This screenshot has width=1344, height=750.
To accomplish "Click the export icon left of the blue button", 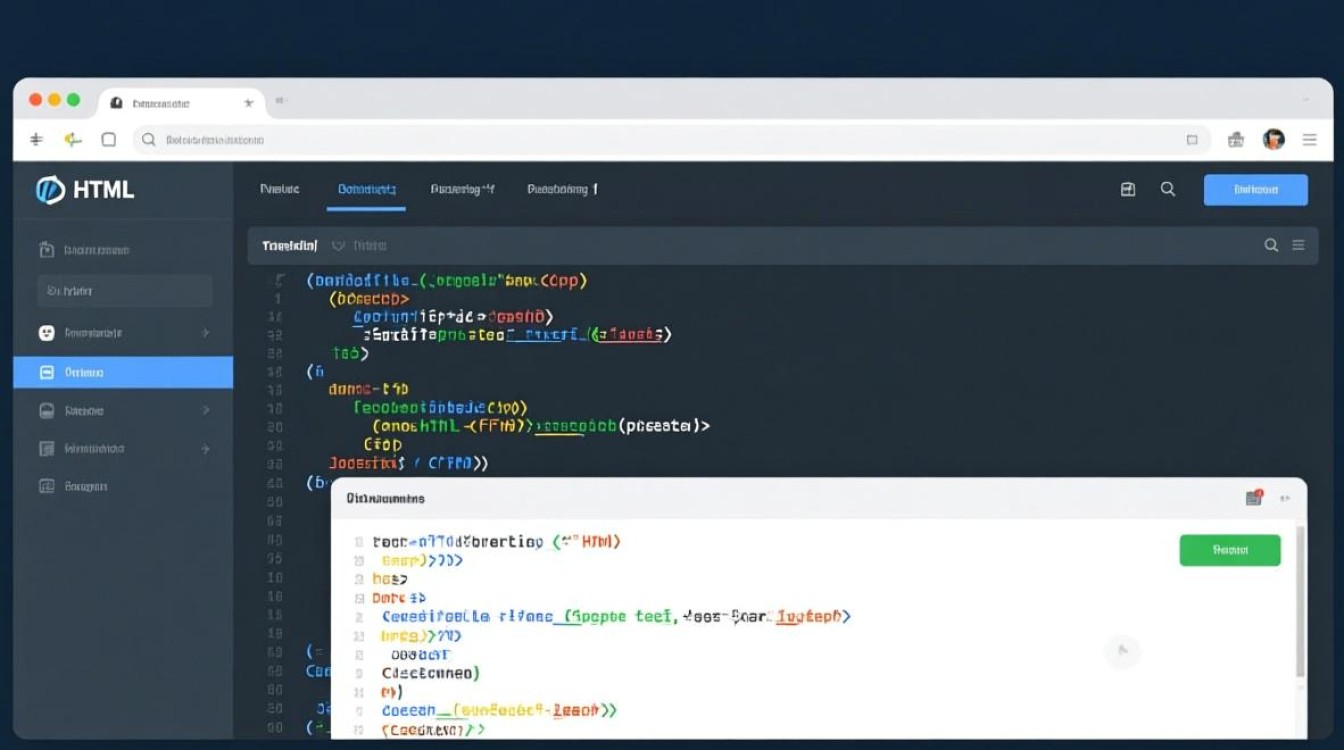I will tap(1128, 189).
